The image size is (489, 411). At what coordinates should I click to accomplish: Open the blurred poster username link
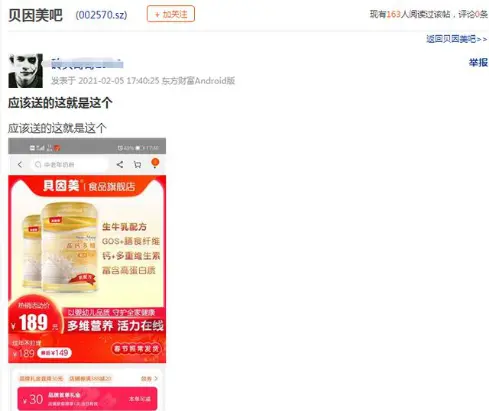(87, 63)
